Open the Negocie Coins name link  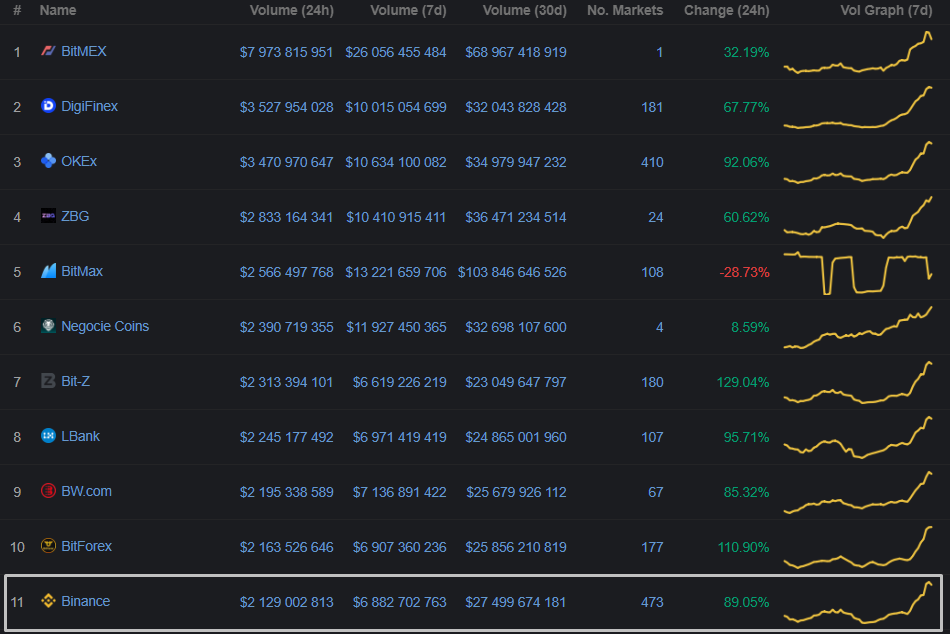105,326
